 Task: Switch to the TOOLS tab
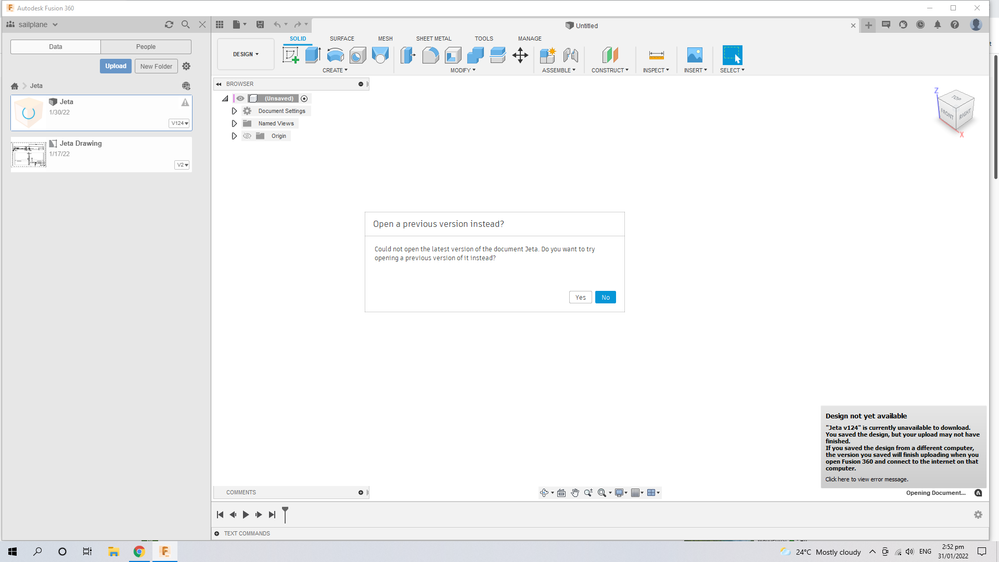[x=484, y=39]
